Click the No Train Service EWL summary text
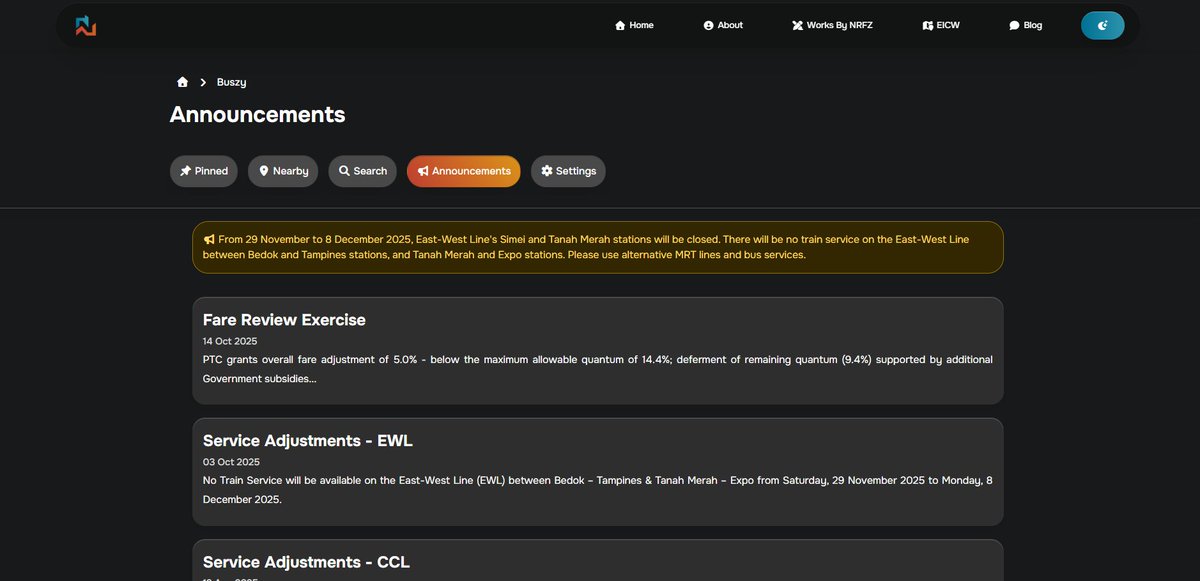 598,490
